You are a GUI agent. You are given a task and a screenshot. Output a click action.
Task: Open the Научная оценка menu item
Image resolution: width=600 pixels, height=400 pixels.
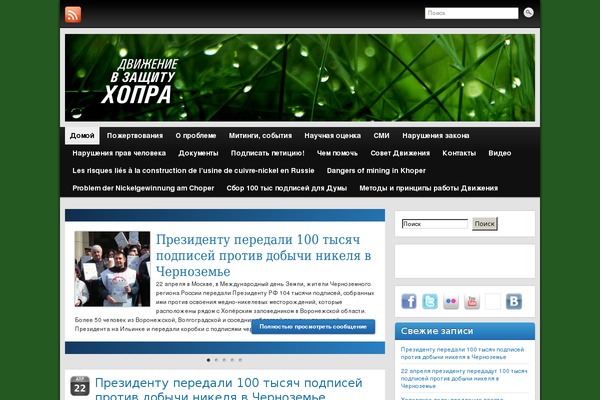coord(333,136)
